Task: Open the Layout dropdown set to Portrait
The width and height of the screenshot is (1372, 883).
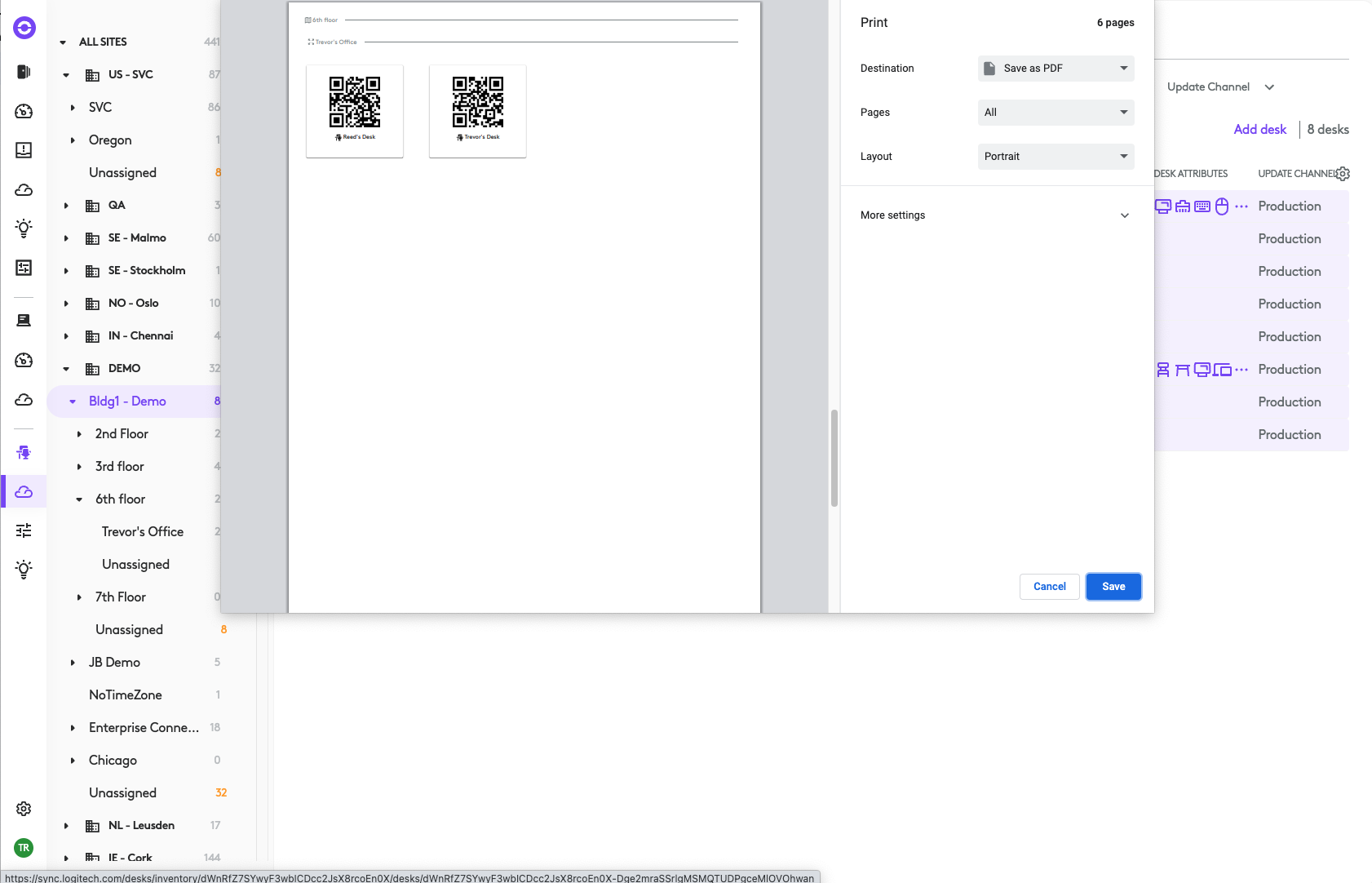Action: 1055,156
